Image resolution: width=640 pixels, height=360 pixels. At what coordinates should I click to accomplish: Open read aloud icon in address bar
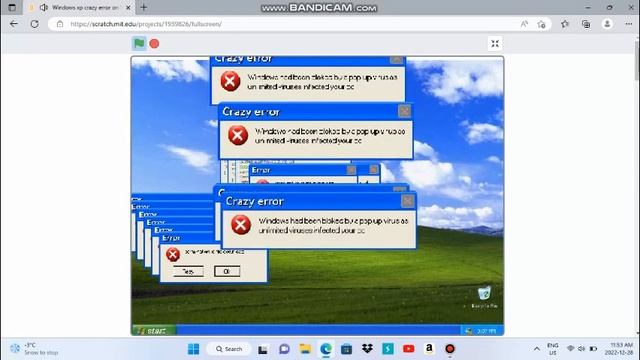524,24
